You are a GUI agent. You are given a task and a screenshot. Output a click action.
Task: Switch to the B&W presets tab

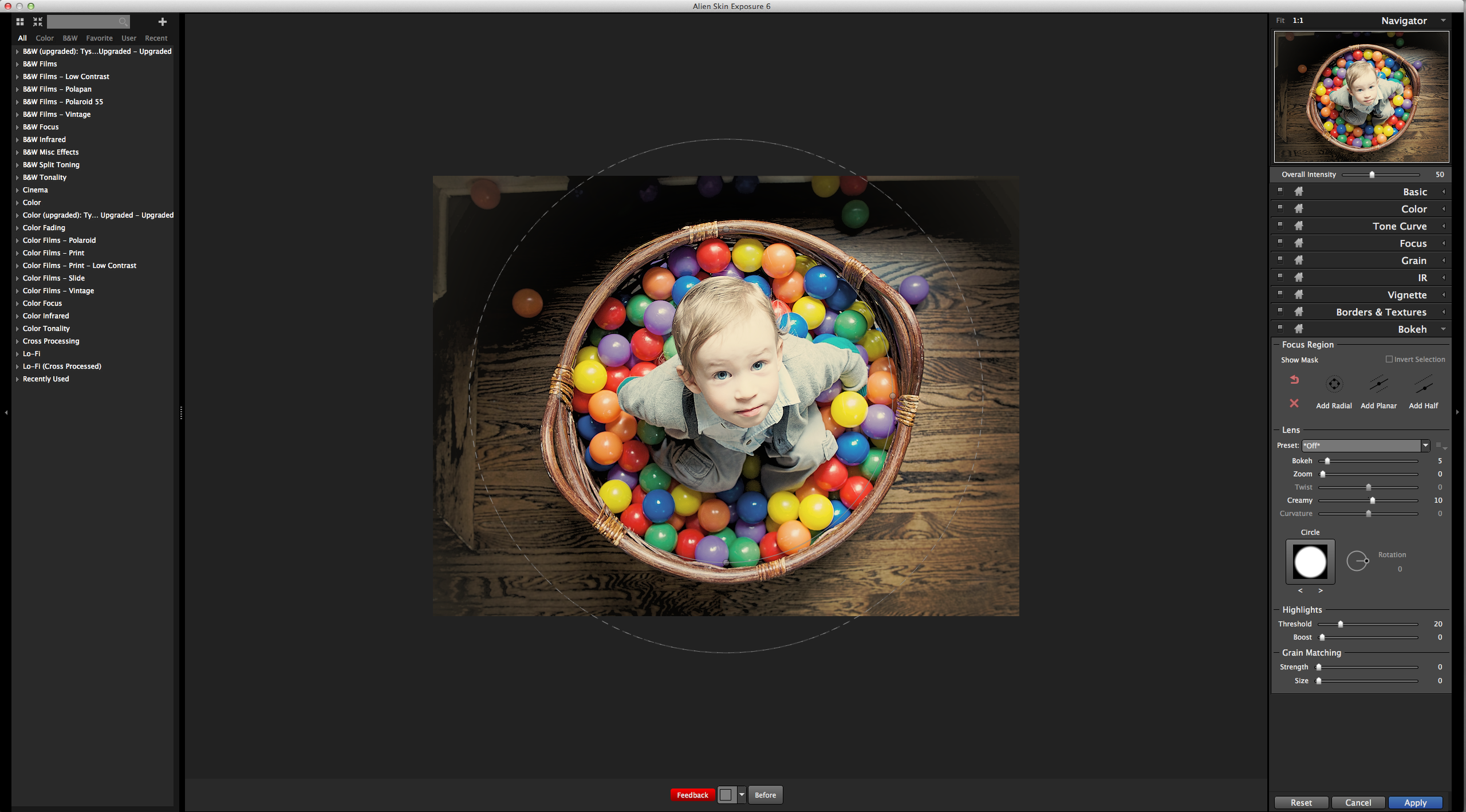[x=70, y=38]
